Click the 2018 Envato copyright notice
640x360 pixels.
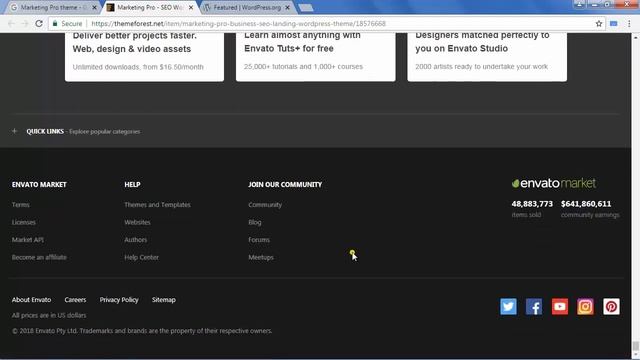[142, 331]
